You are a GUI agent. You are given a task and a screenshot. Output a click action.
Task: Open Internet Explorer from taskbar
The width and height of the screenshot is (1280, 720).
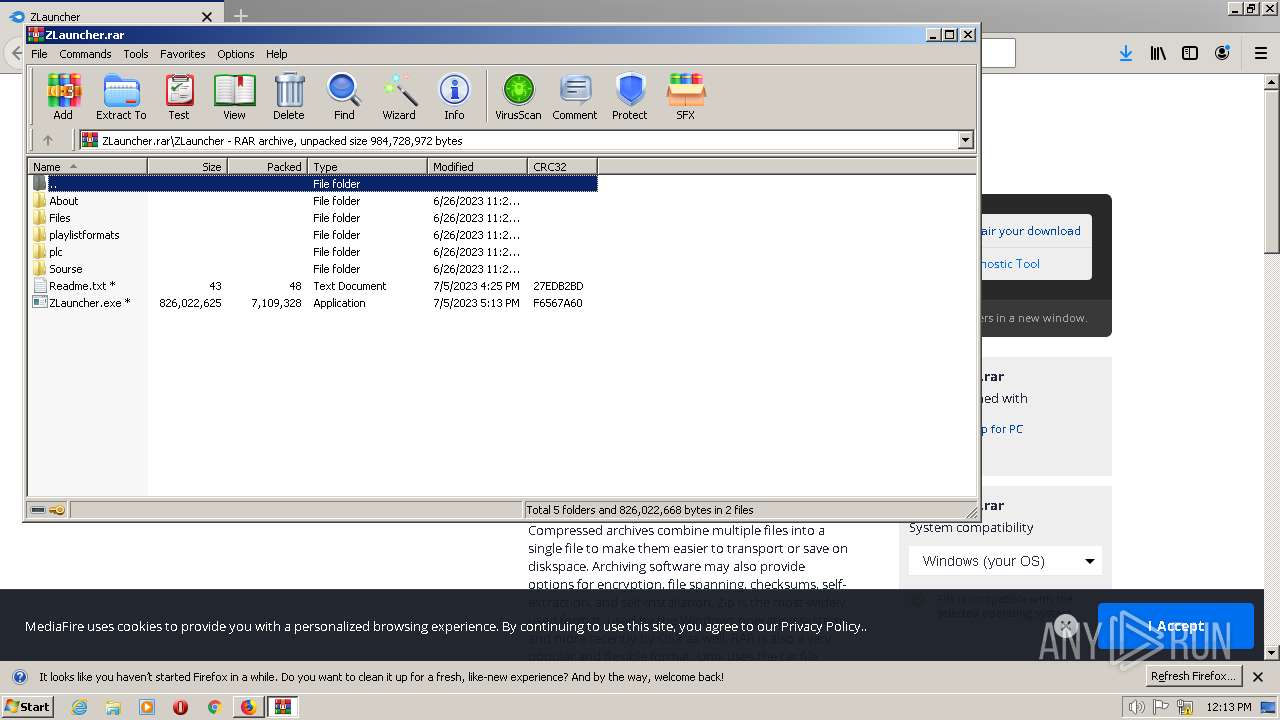(80, 707)
